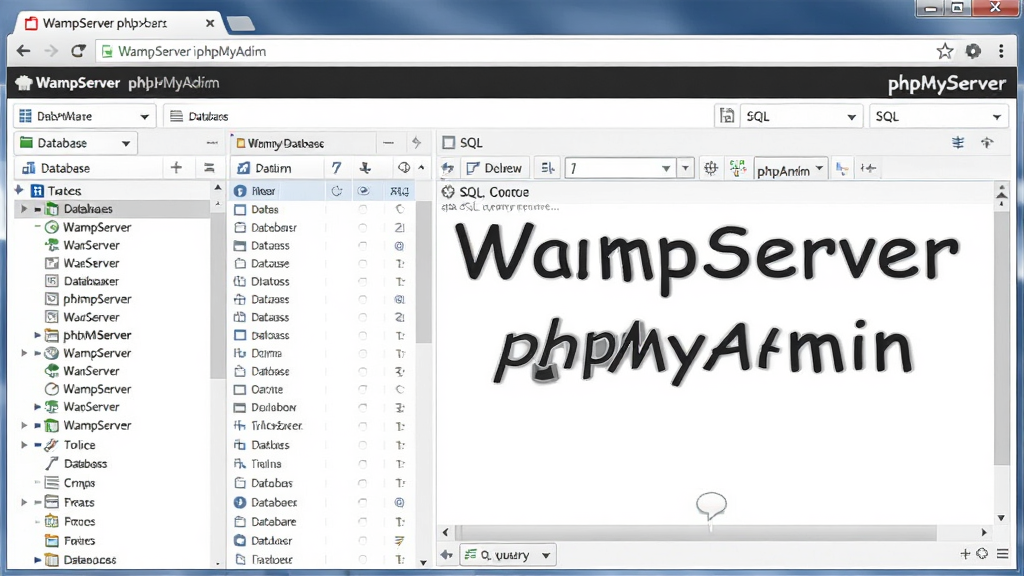Expand the Tolice tree node

(24, 445)
